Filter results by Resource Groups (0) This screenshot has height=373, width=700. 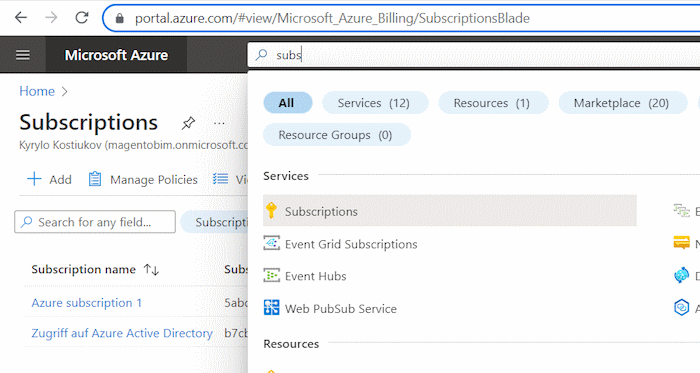click(337, 135)
